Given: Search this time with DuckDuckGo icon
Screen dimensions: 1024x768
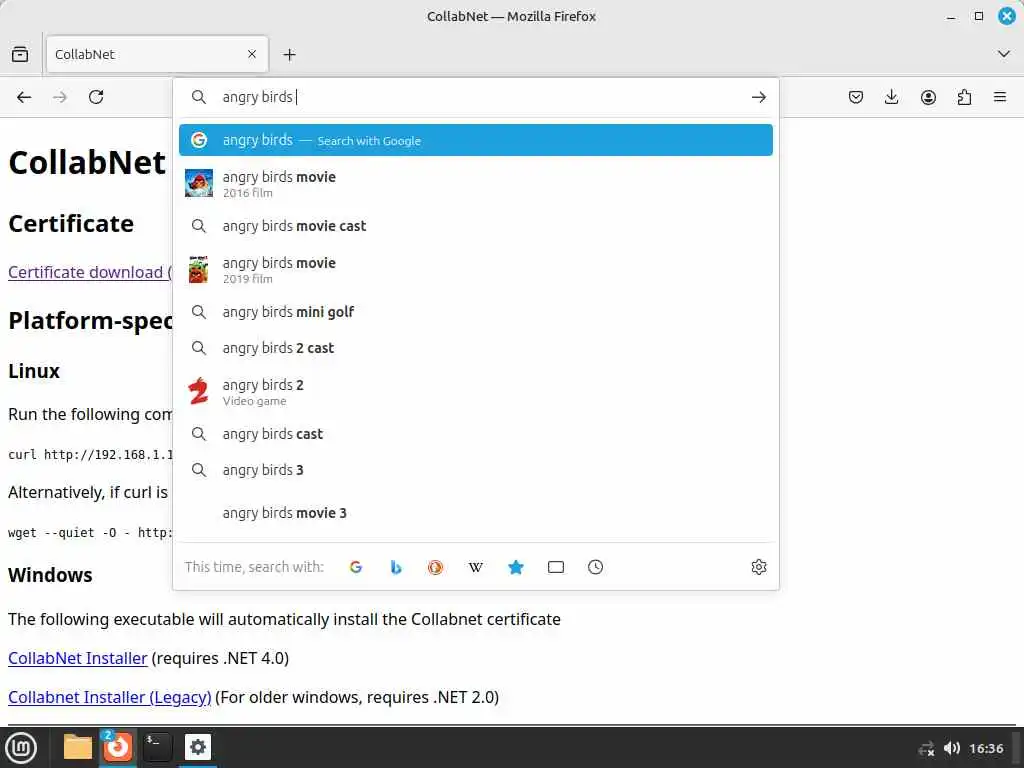Looking at the screenshot, I should tap(436, 567).
